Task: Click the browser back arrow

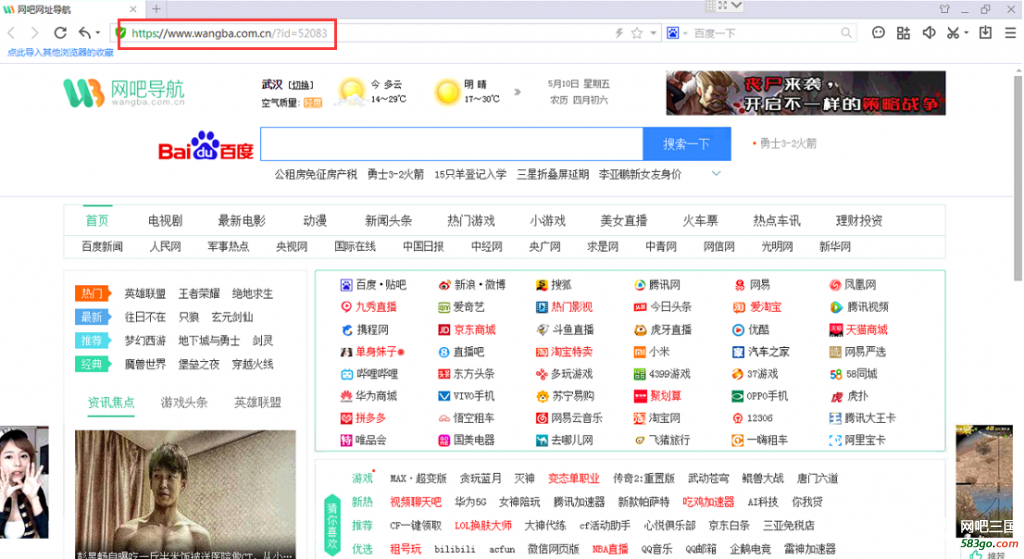Action: 11,33
